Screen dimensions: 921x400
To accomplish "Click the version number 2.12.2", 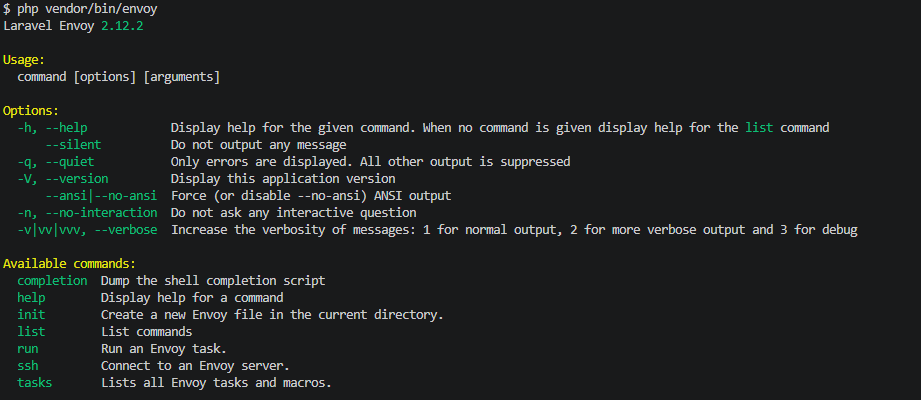I will pyautogui.click(x=125, y=25).
